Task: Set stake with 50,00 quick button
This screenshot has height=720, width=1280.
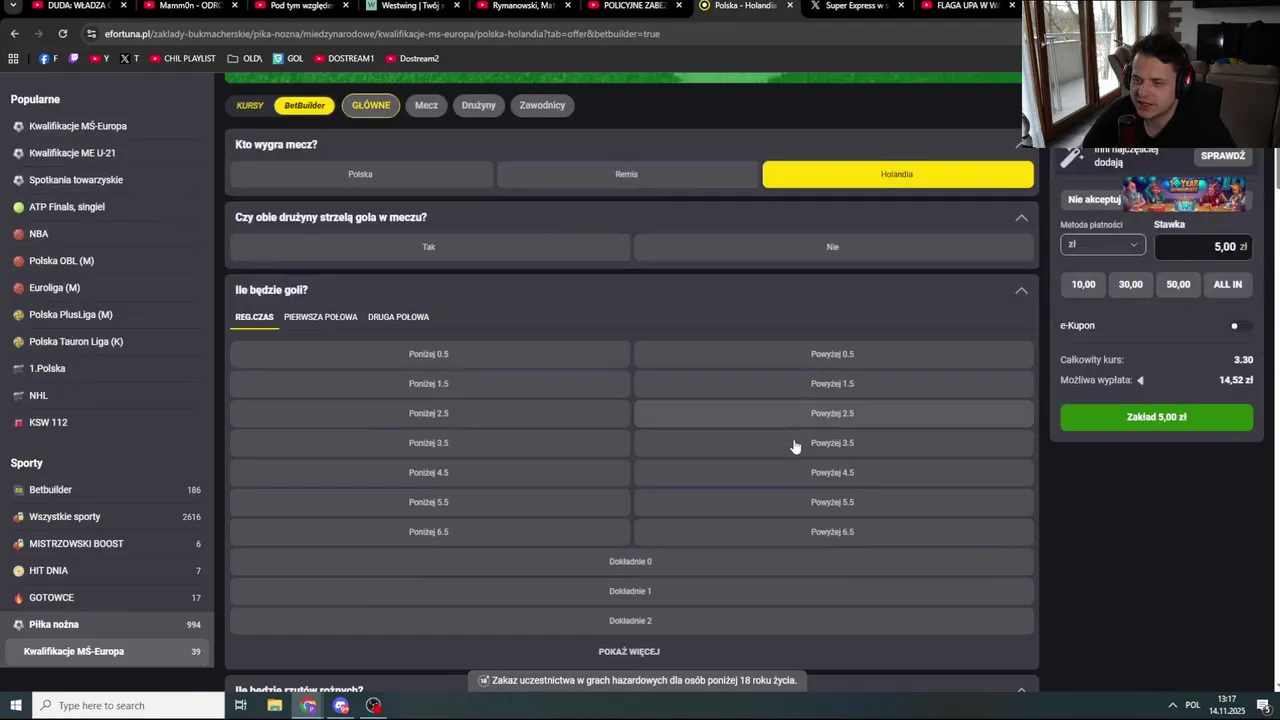Action: (1178, 285)
